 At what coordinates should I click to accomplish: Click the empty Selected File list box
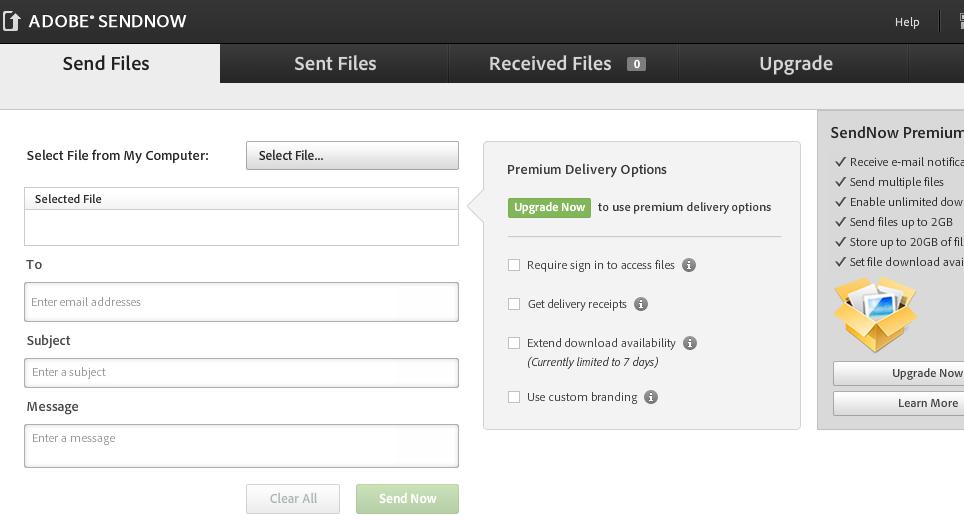click(242, 228)
